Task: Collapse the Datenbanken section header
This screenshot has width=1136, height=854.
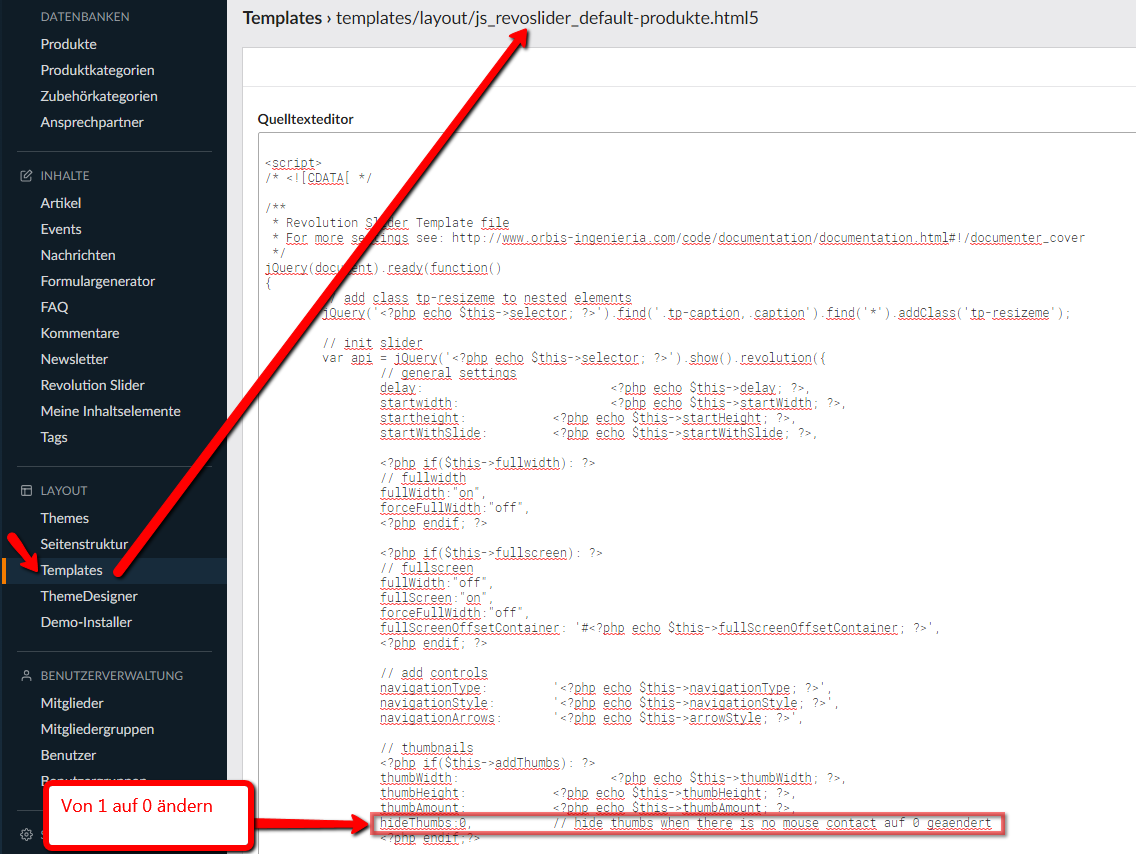Action: (85, 17)
